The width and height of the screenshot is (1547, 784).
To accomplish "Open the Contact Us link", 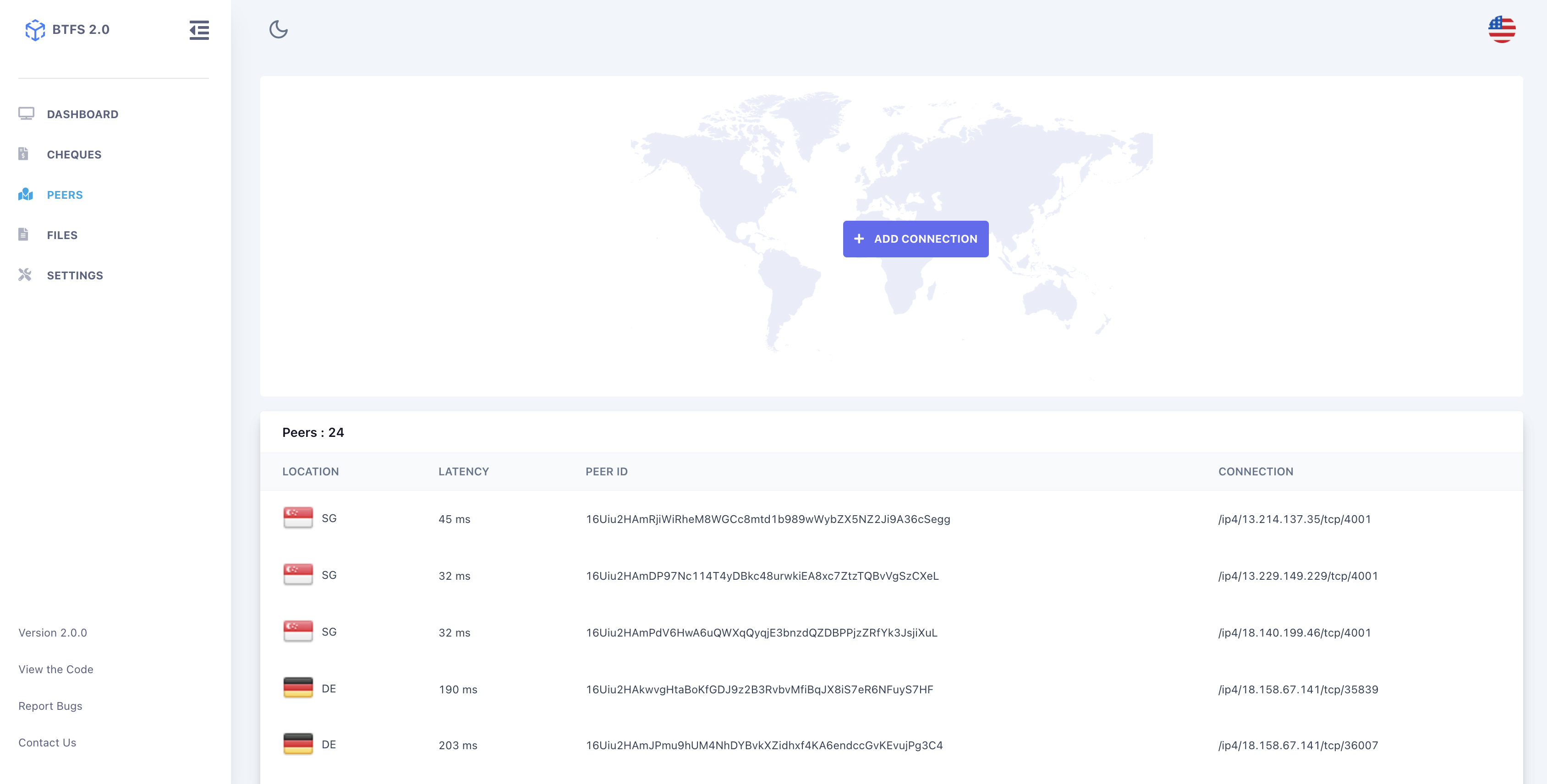I will (47, 742).
